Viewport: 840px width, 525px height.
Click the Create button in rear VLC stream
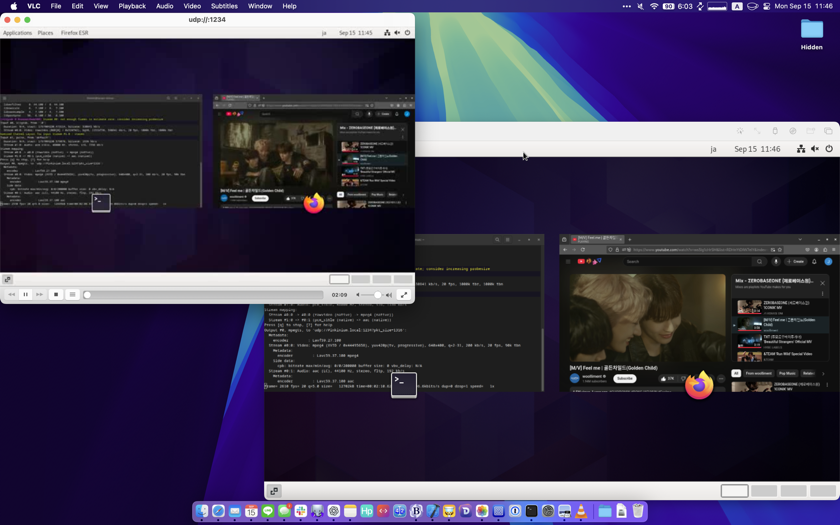795,261
